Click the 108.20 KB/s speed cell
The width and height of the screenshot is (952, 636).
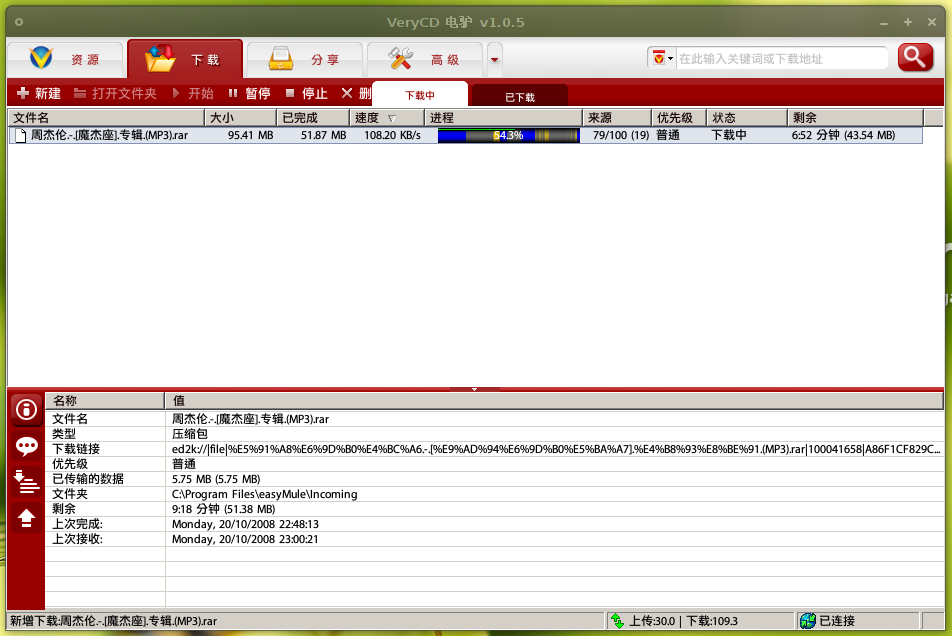392,135
